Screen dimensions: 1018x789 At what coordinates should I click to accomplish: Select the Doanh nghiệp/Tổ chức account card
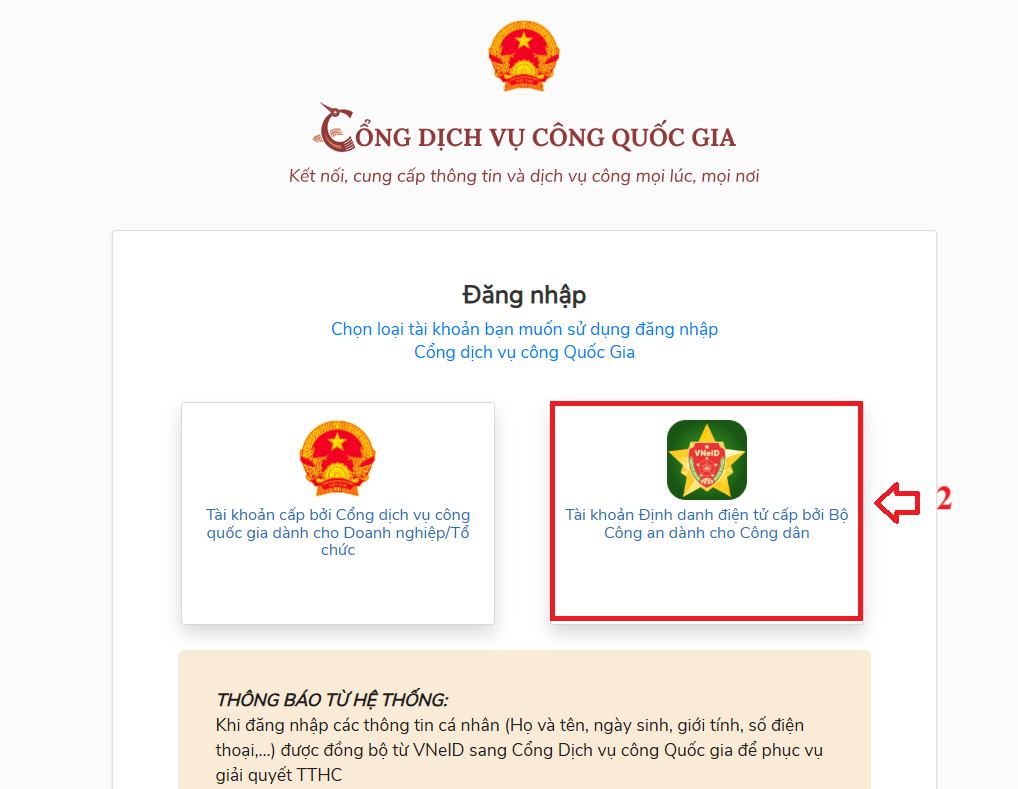(338, 513)
